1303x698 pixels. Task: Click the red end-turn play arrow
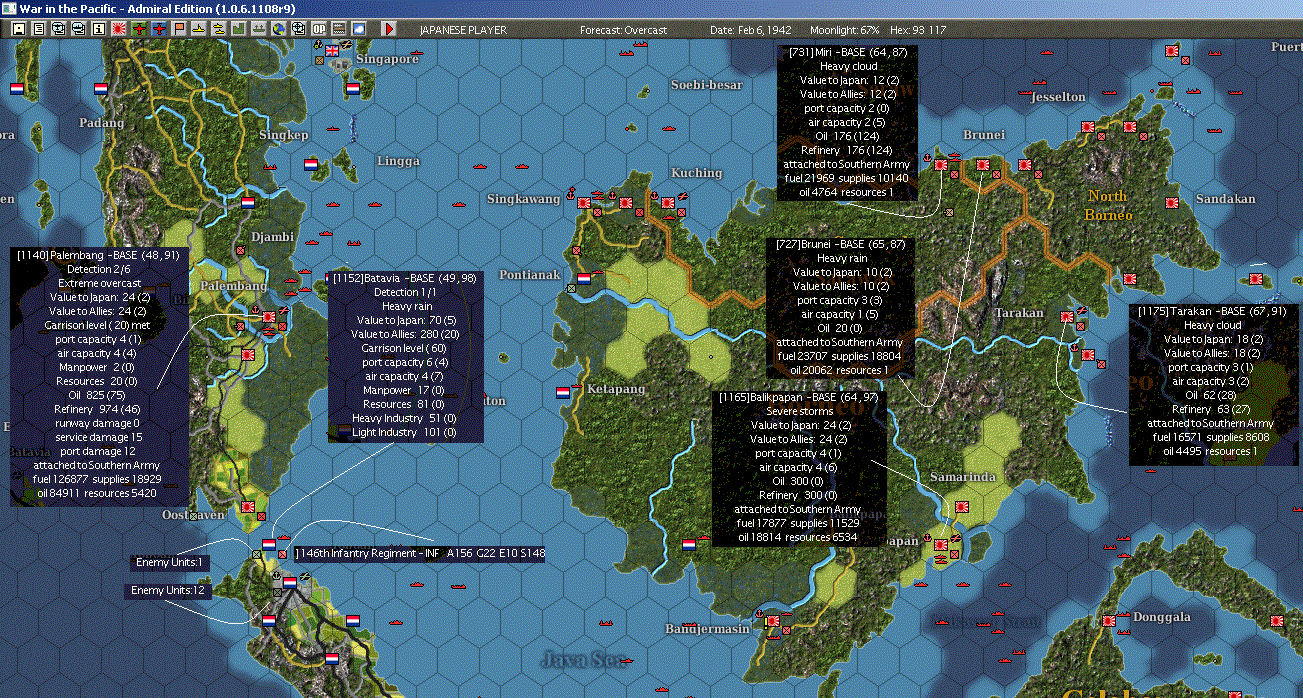(x=389, y=29)
